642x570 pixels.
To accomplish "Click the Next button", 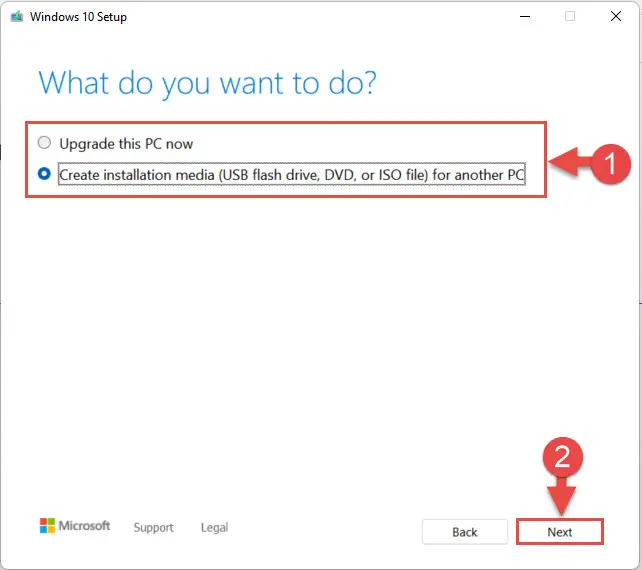I will (x=559, y=532).
